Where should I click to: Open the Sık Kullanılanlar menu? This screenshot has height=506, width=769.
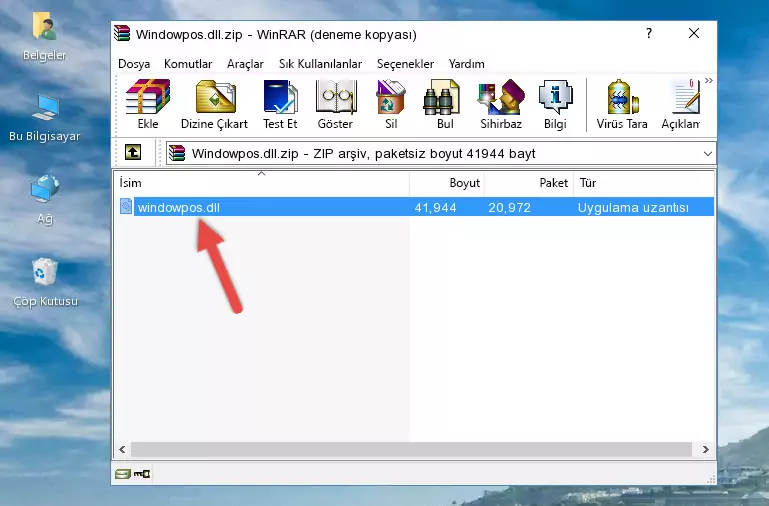(320, 64)
